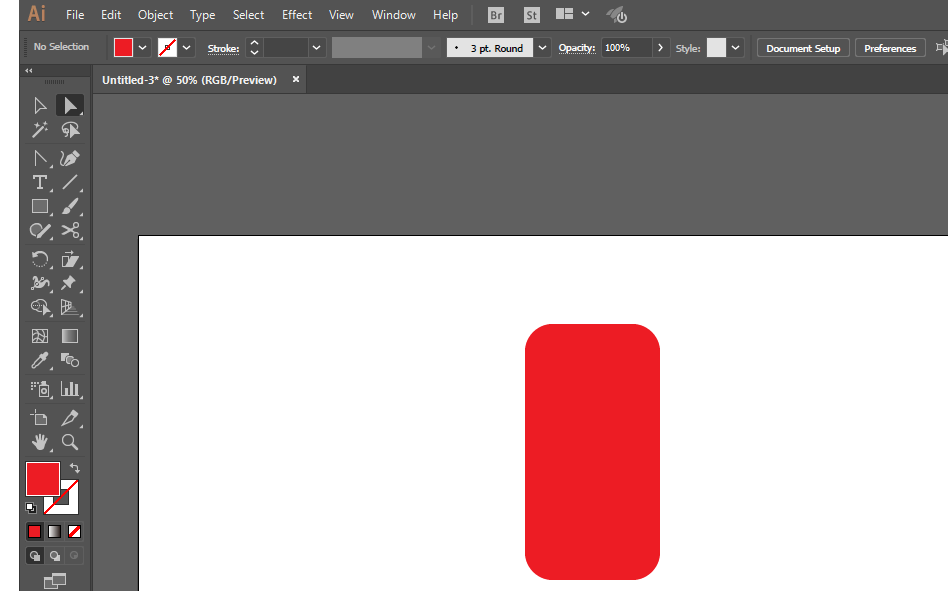
Task: Open Adobe Bridge with the Br icon
Action: click(x=496, y=15)
